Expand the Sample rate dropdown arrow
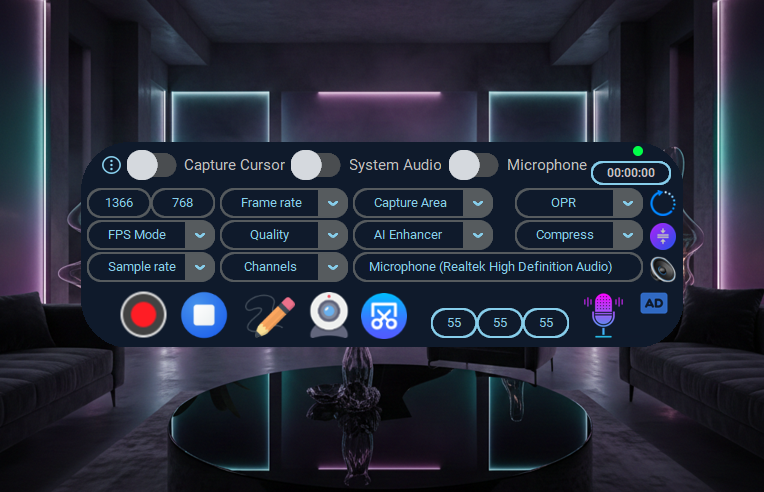 (x=200, y=267)
